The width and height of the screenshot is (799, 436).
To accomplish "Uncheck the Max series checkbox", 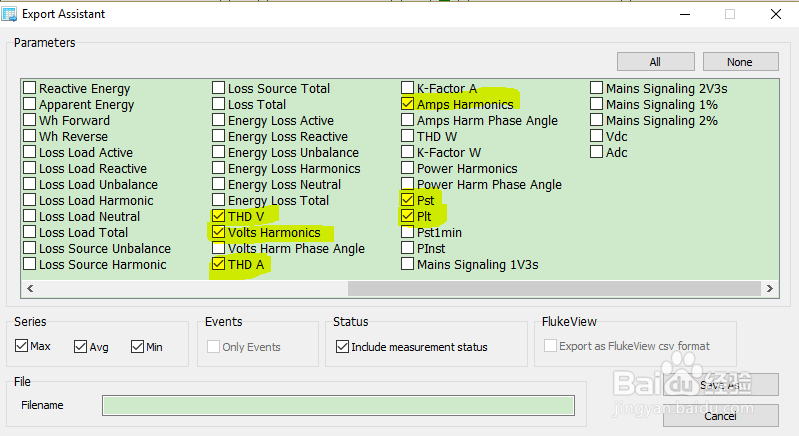I will point(22,347).
